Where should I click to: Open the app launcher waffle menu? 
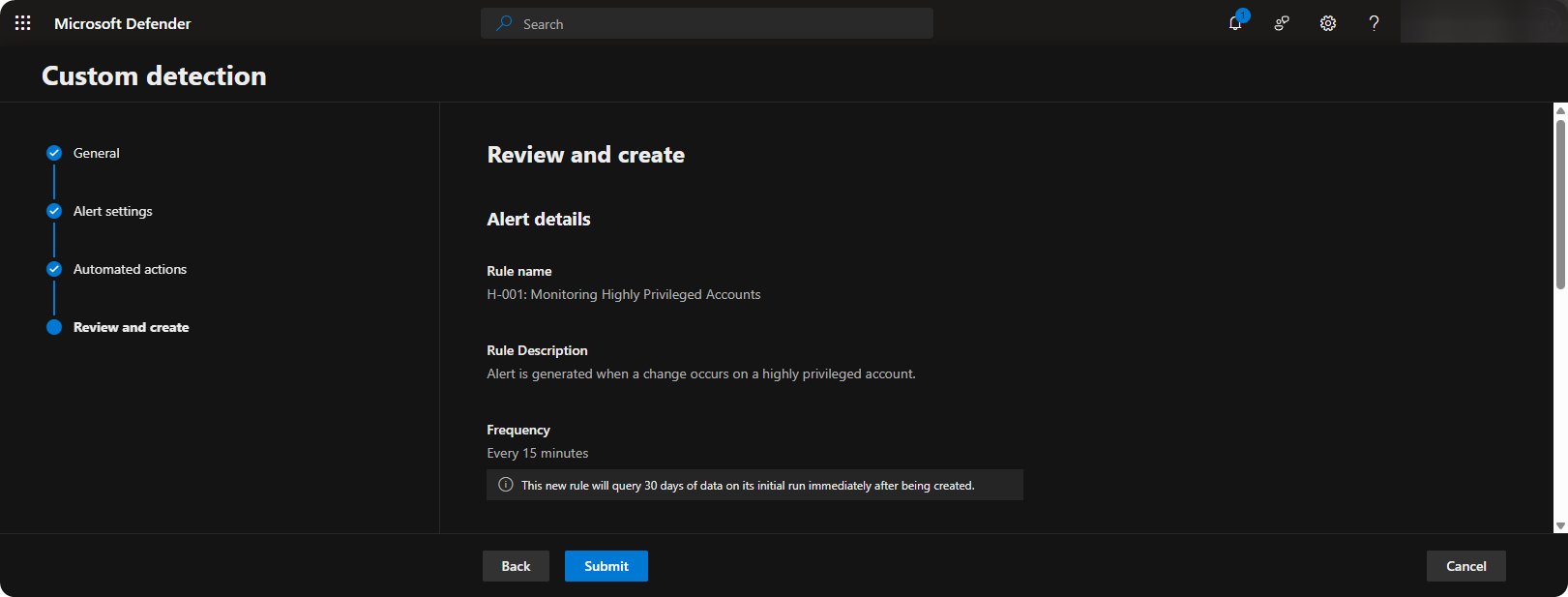[22, 23]
